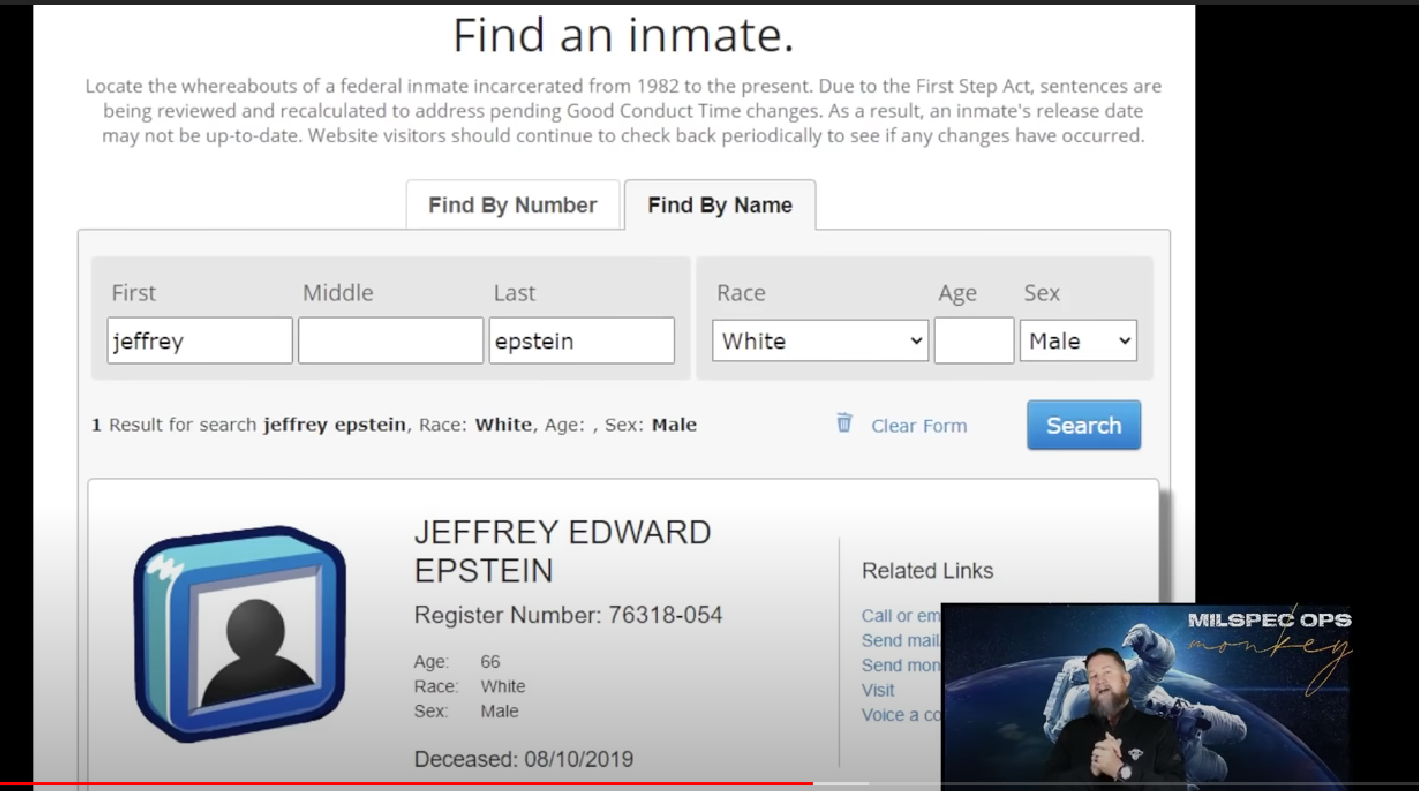The height and width of the screenshot is (791, 1419).
Task: Click the First name input field
Action: [200, 341]
